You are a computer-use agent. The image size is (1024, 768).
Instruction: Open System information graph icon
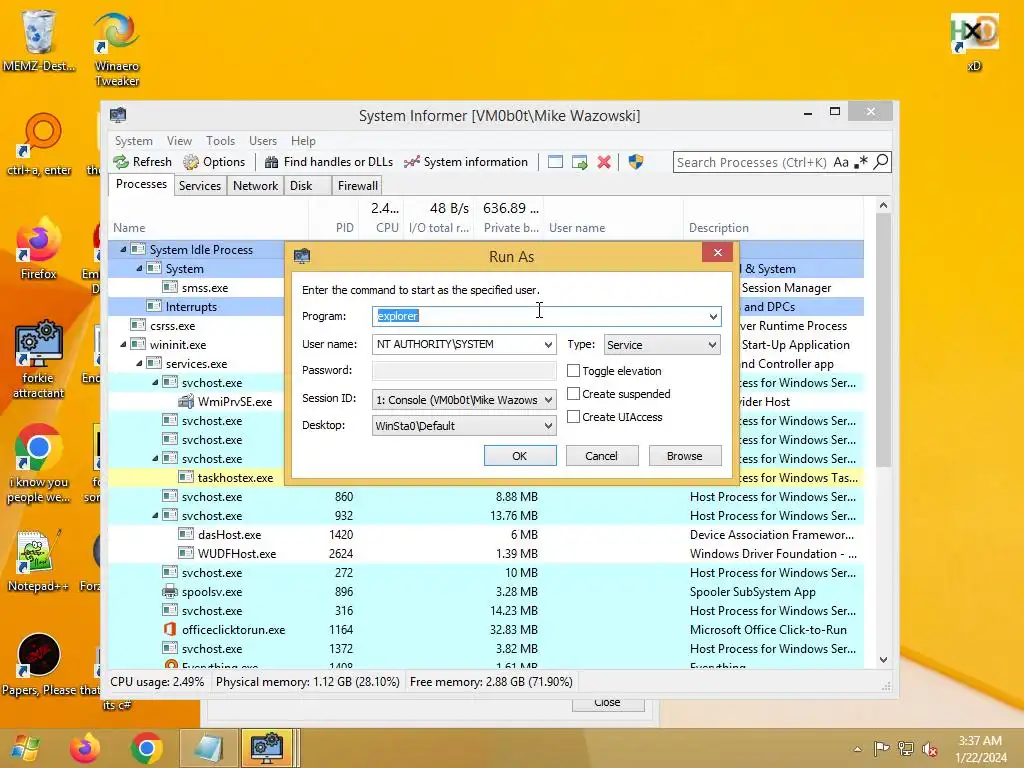411,162
